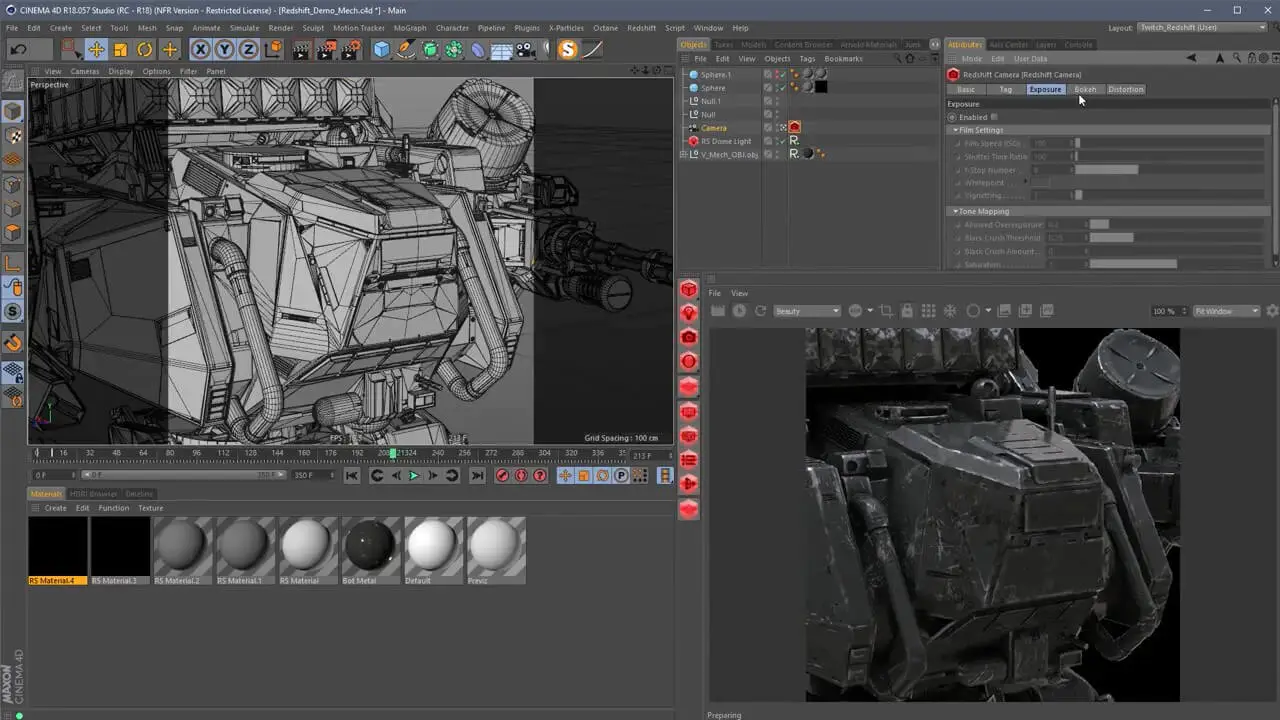Viewport: 1280px width, 720px height.
Task: Collapse the Film Settings section
Action: (956, 130)
